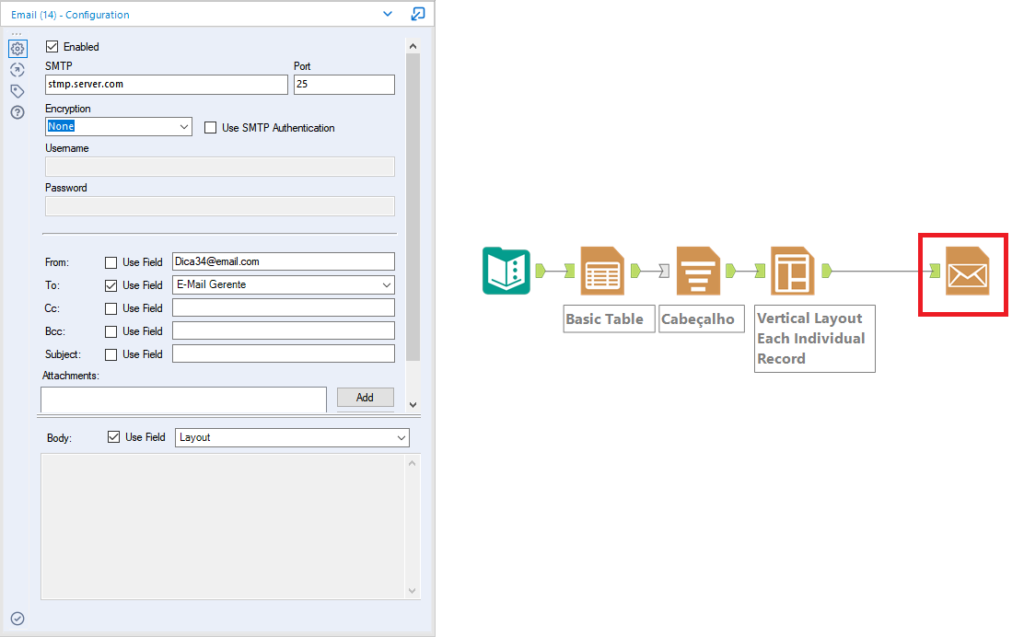Click the Email (14) - Configuration title

coord(70,14)
